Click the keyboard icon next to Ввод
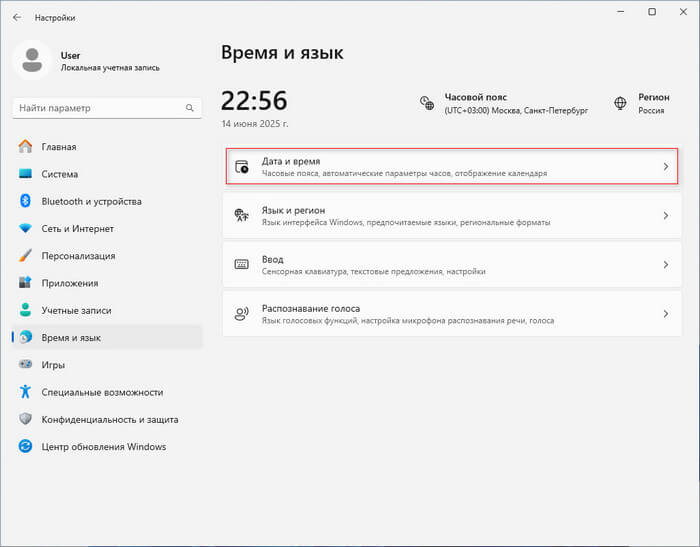The image size is (700, 547). 241,265
